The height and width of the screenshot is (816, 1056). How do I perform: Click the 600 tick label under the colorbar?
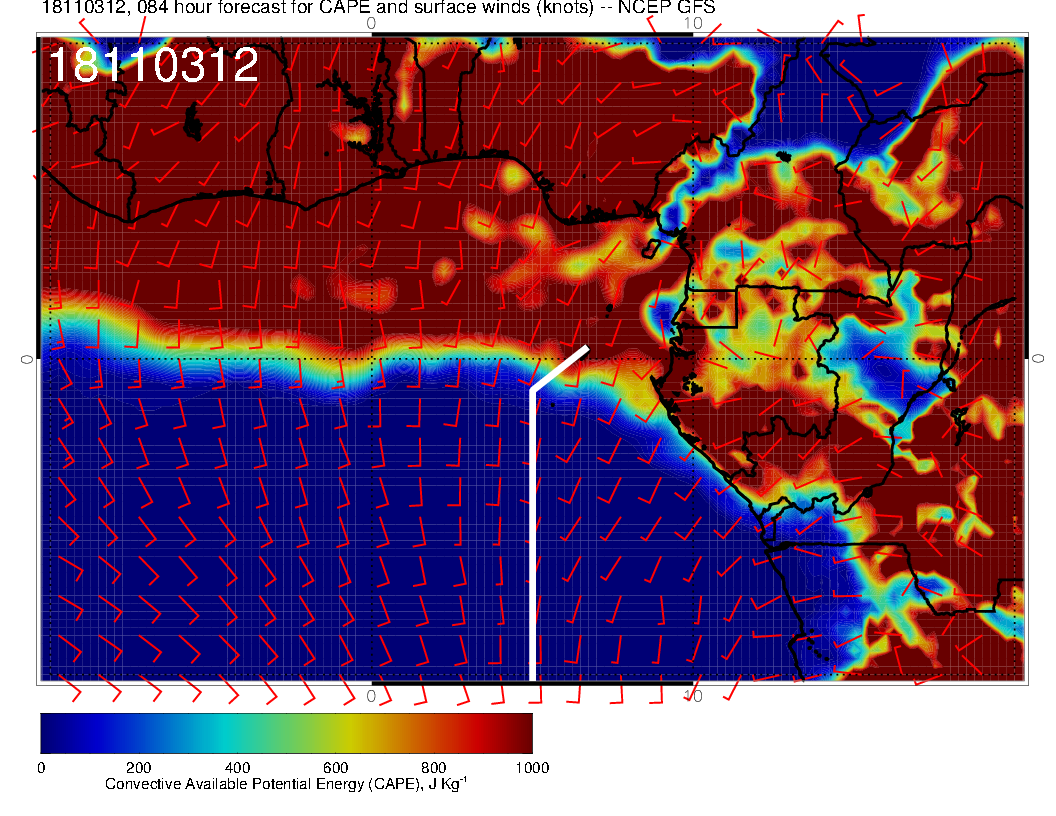coord(335,768)
